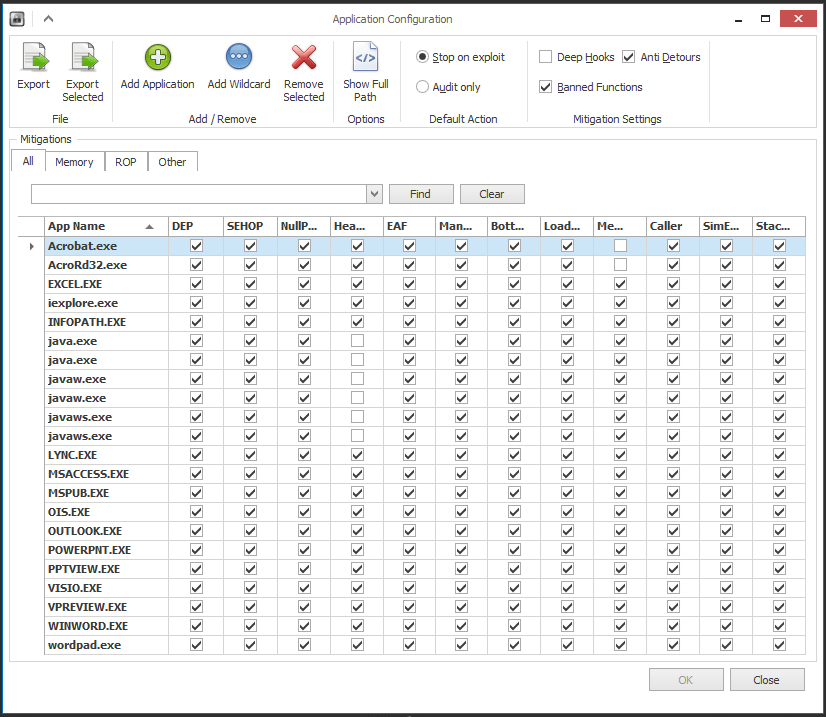This screenshot has height=717, width=826.
Task: Click the red Remove Selected icon
Action: (304, 57)
